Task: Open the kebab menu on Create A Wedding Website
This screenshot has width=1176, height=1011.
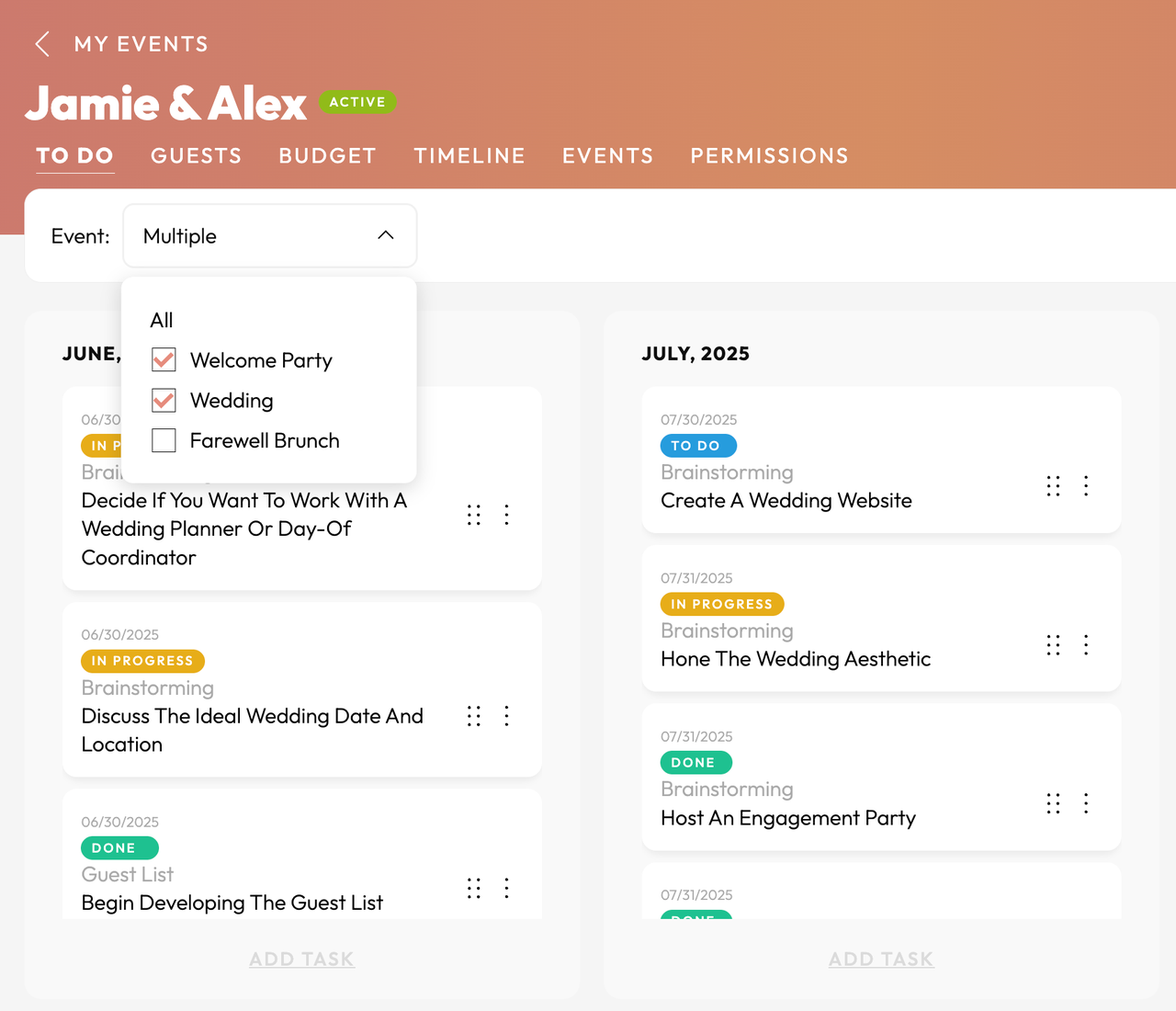Action: tap(1086, 486)
